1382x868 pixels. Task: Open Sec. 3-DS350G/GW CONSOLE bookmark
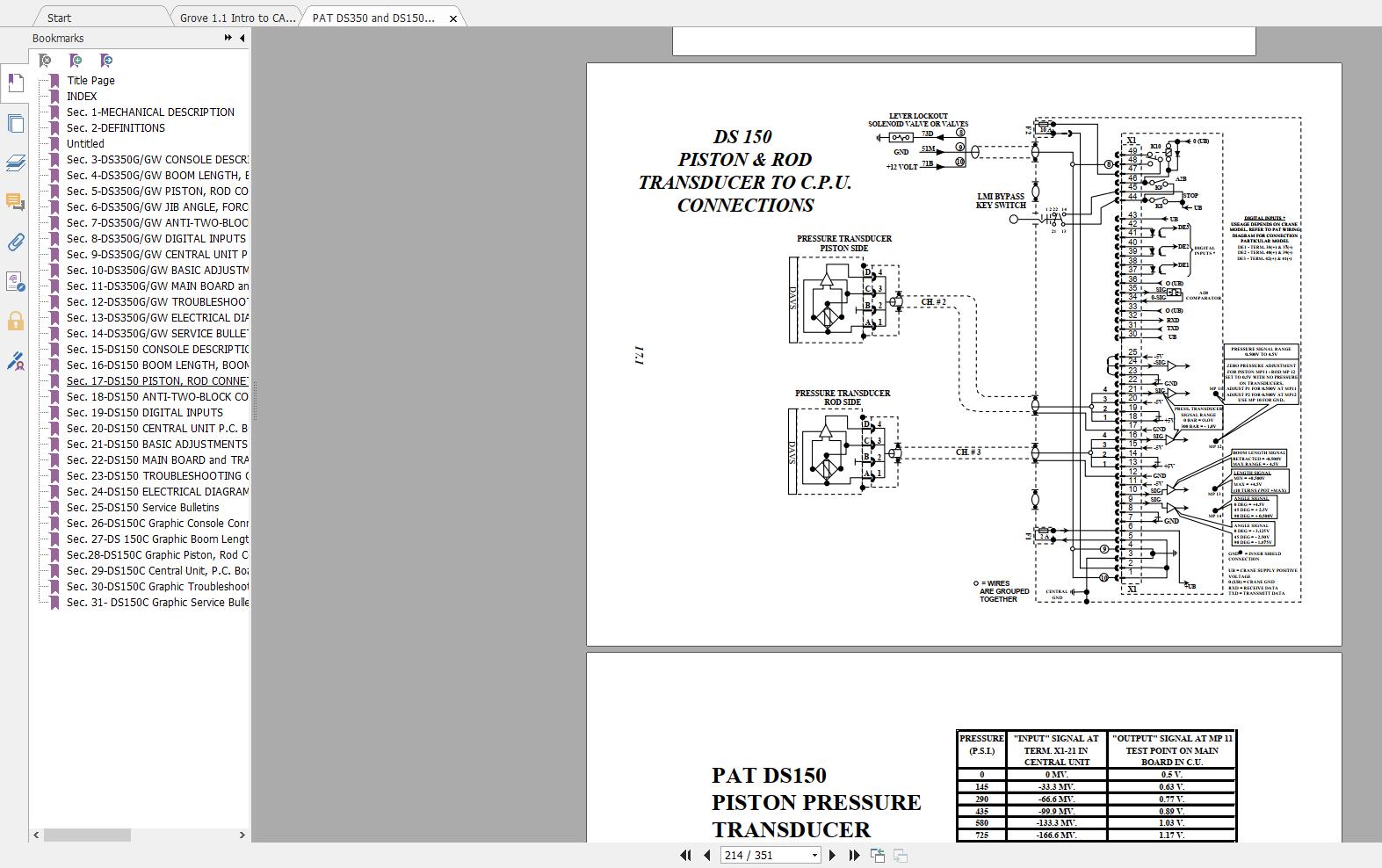click(x=157, y=160)
